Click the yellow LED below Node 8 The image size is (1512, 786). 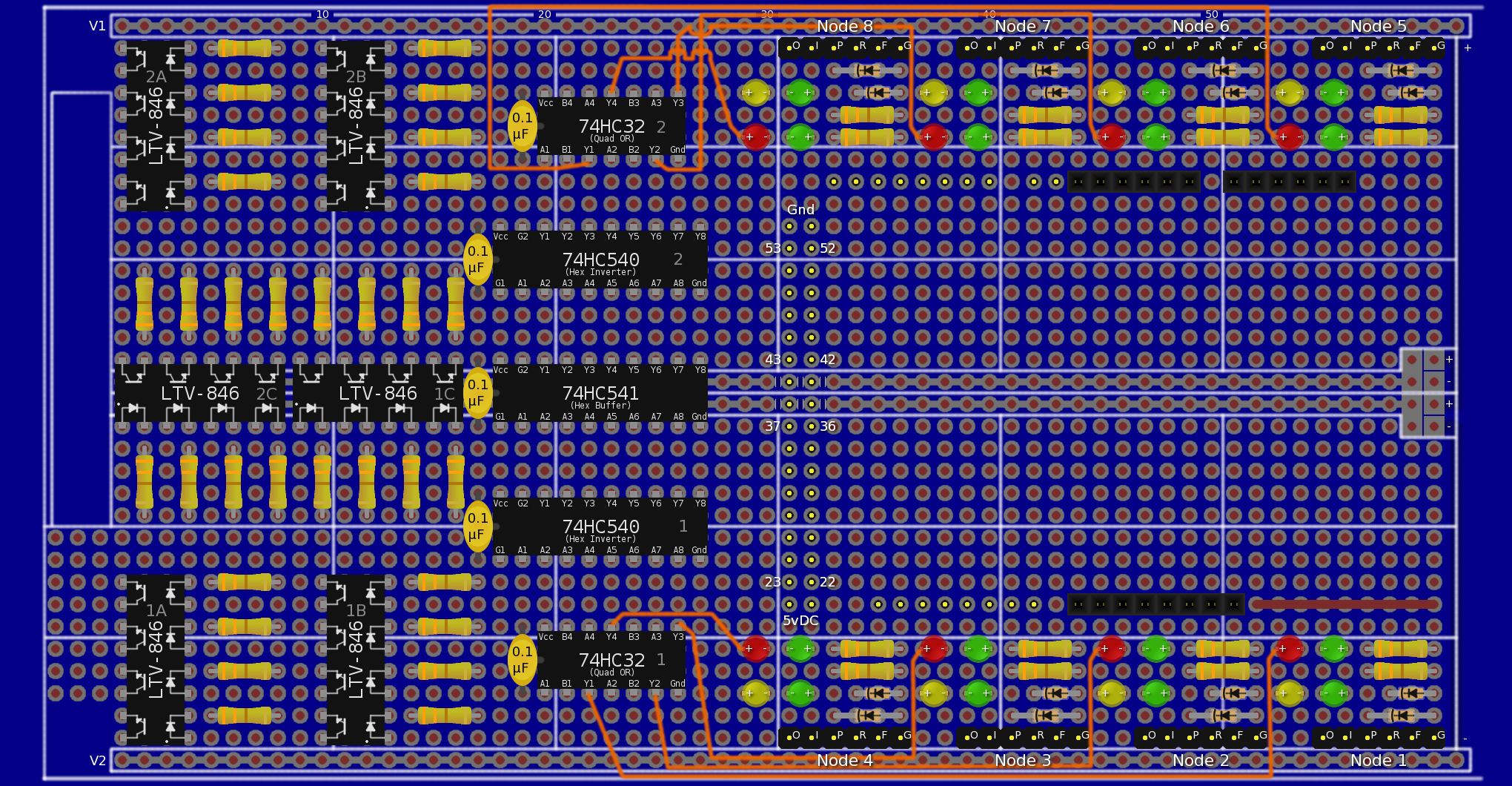(x=755, y=93)
